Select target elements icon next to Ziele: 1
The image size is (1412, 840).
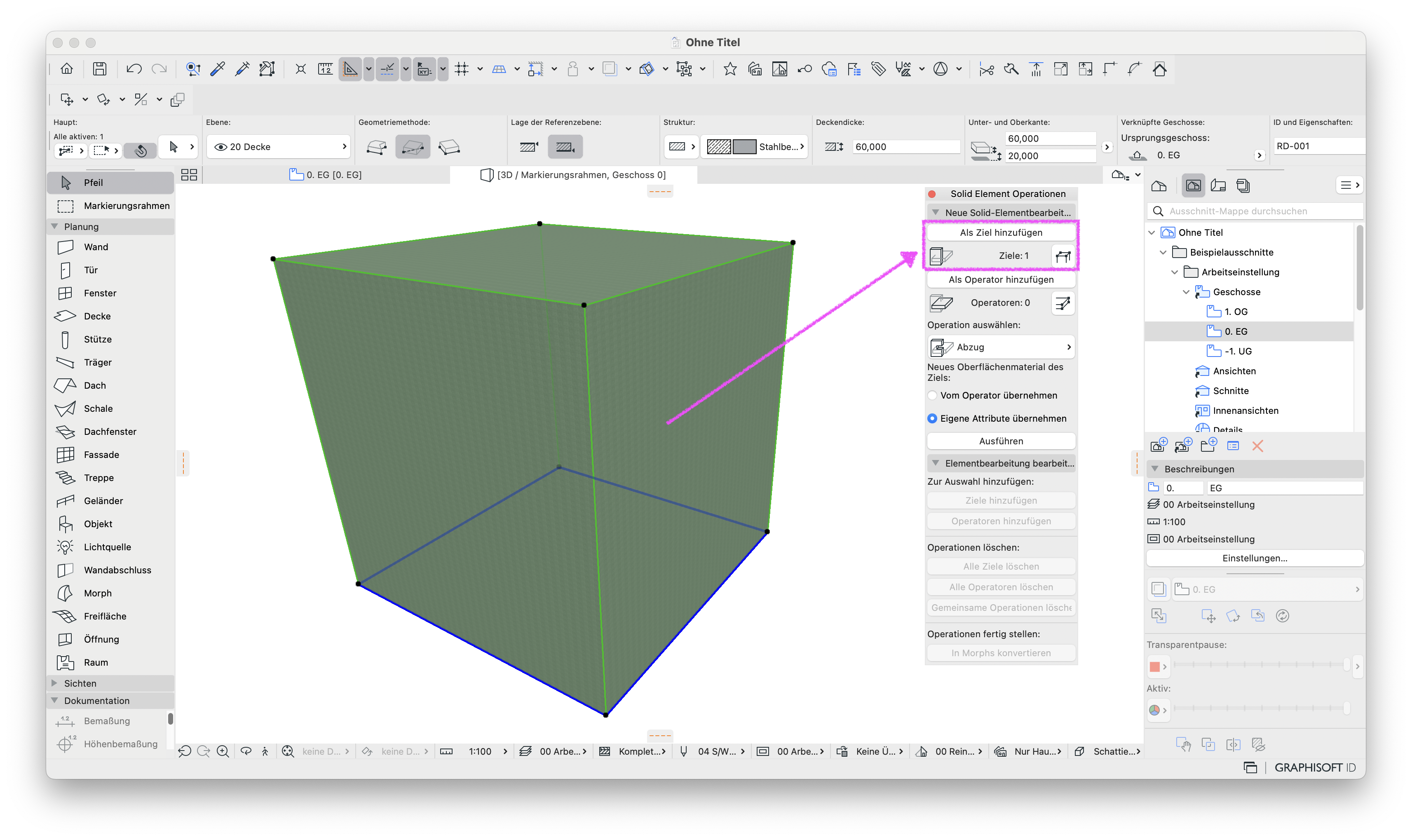click(x=1063, y=256)
